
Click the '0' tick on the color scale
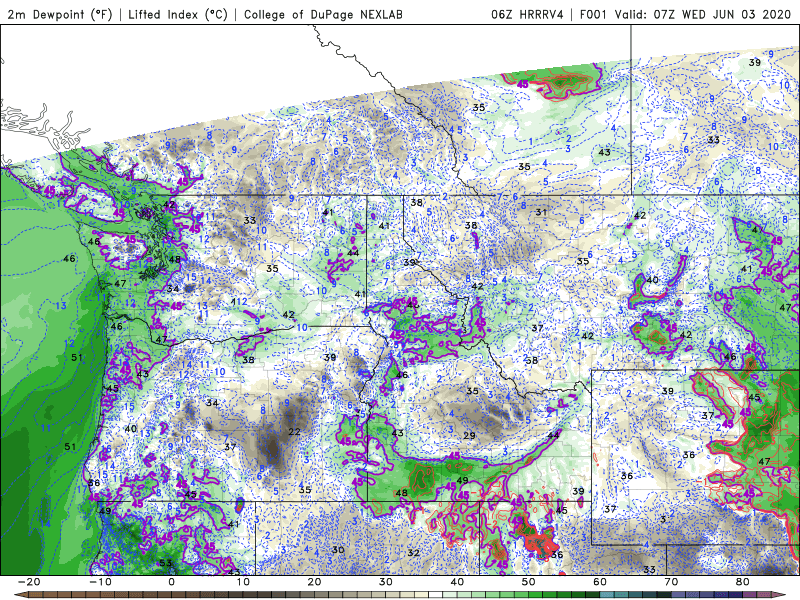pos(171,582)
